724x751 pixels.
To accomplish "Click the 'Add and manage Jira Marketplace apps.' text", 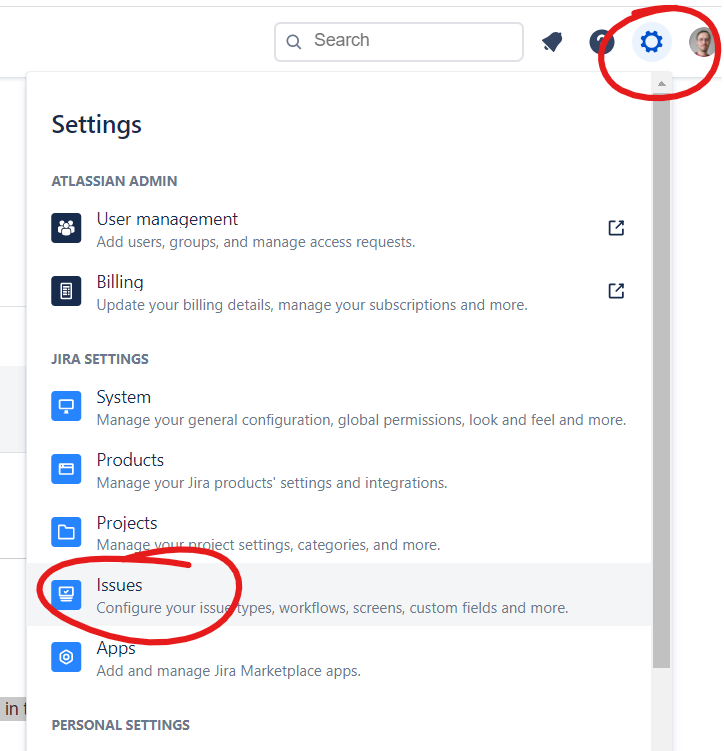I will 228,671.
